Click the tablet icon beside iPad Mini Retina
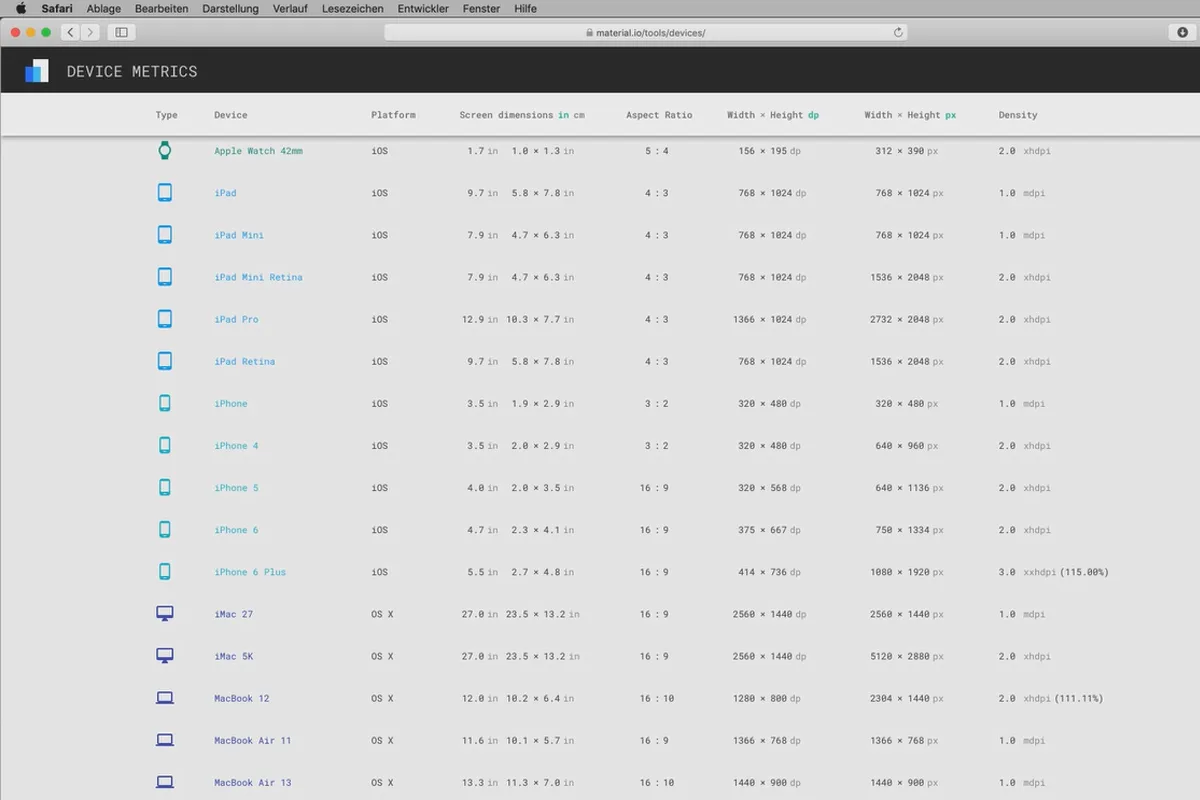 click(165, 277)
